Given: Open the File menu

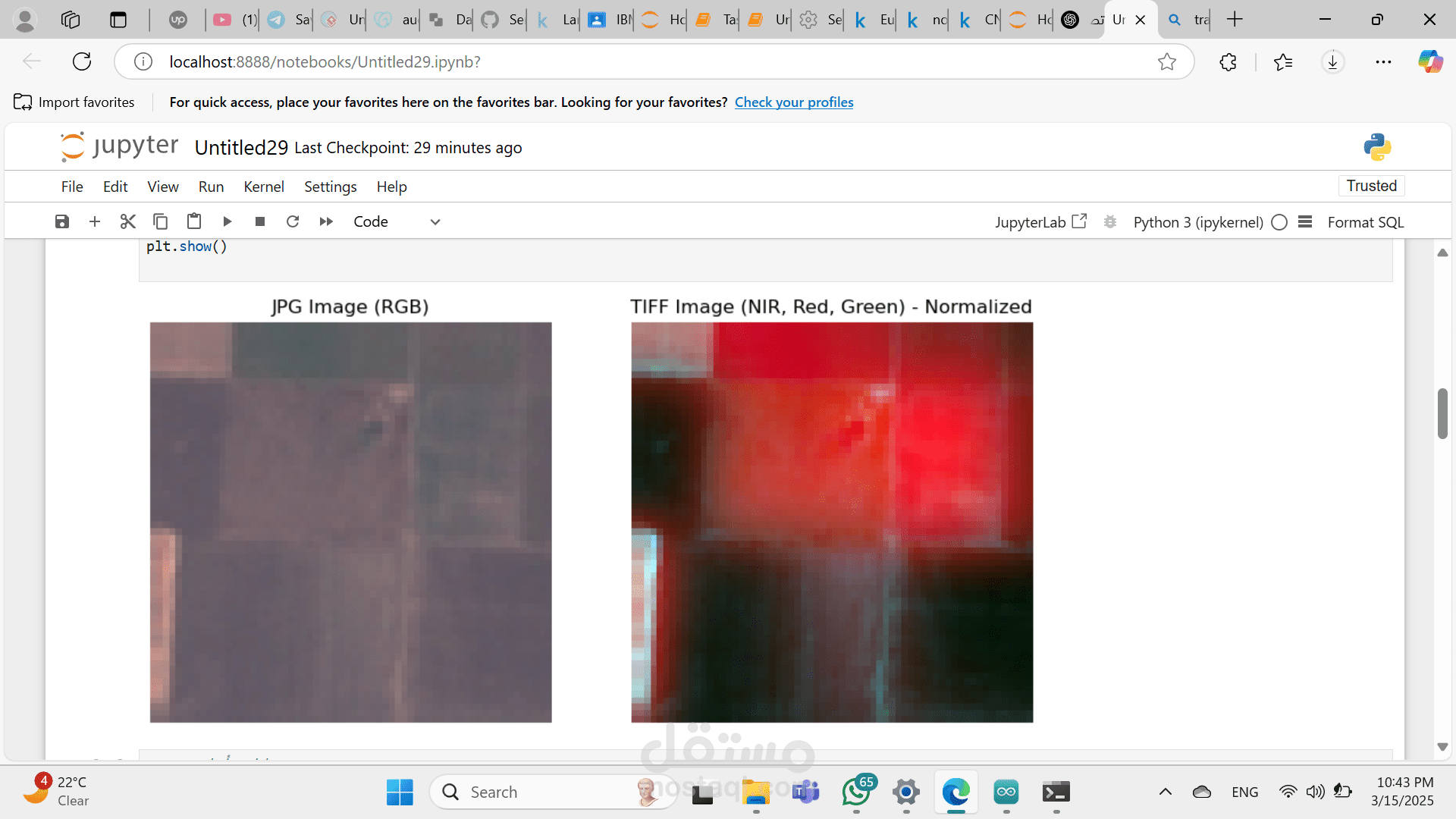Looking at the screenshot, I should pos(72,187).
